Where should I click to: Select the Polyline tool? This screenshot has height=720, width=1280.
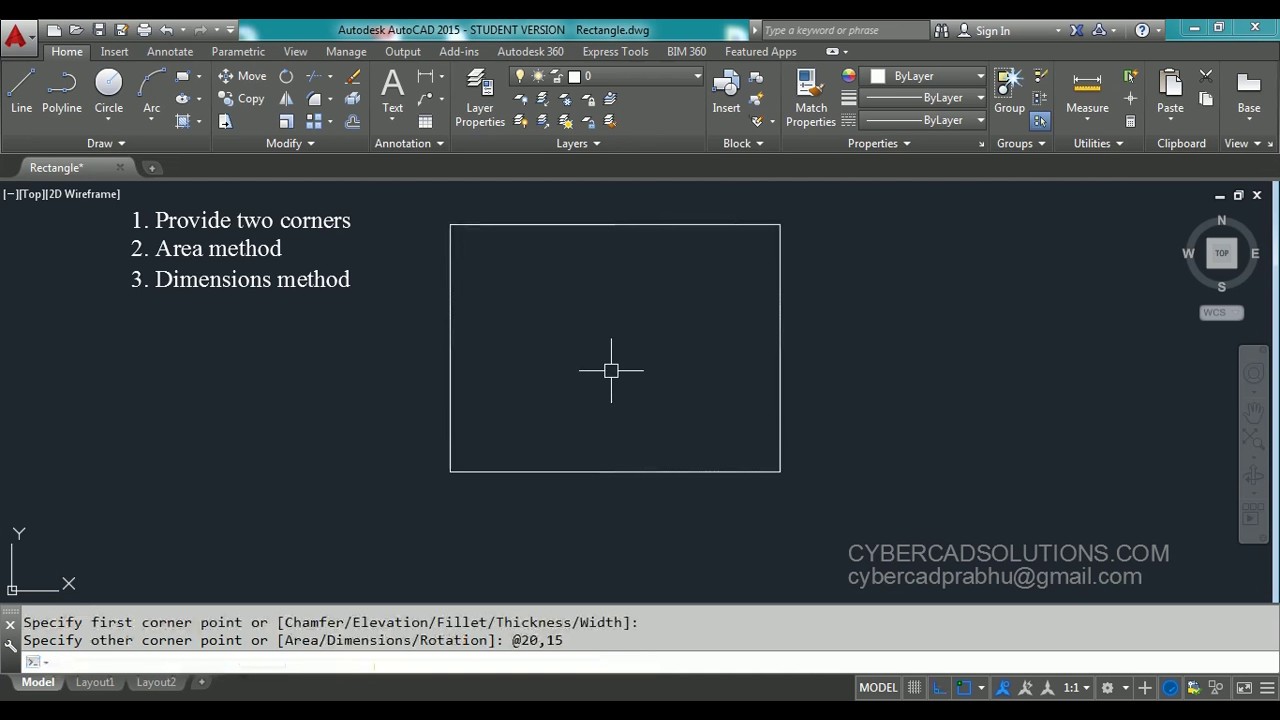coord(61,92)
